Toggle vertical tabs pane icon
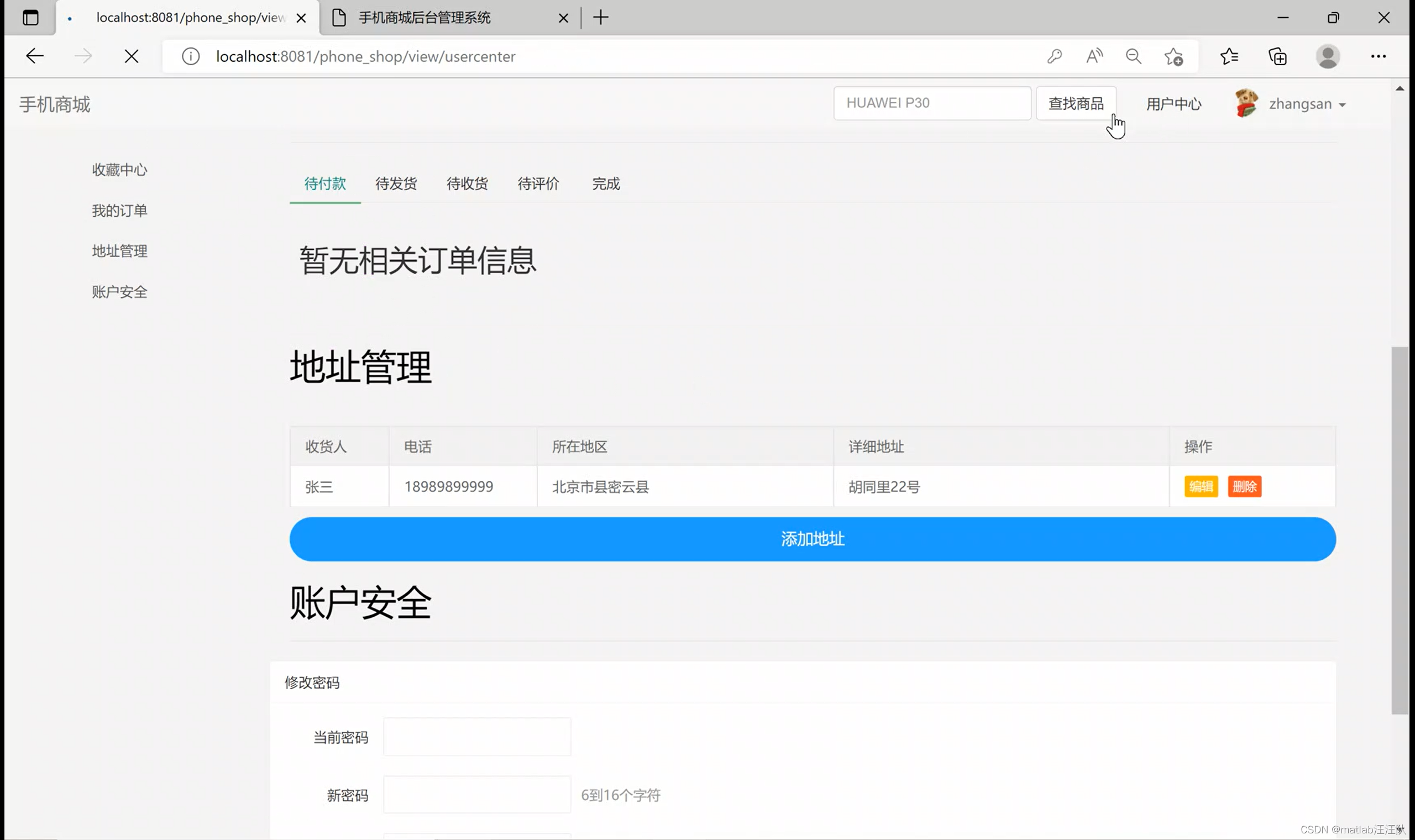 coord(30,18)
